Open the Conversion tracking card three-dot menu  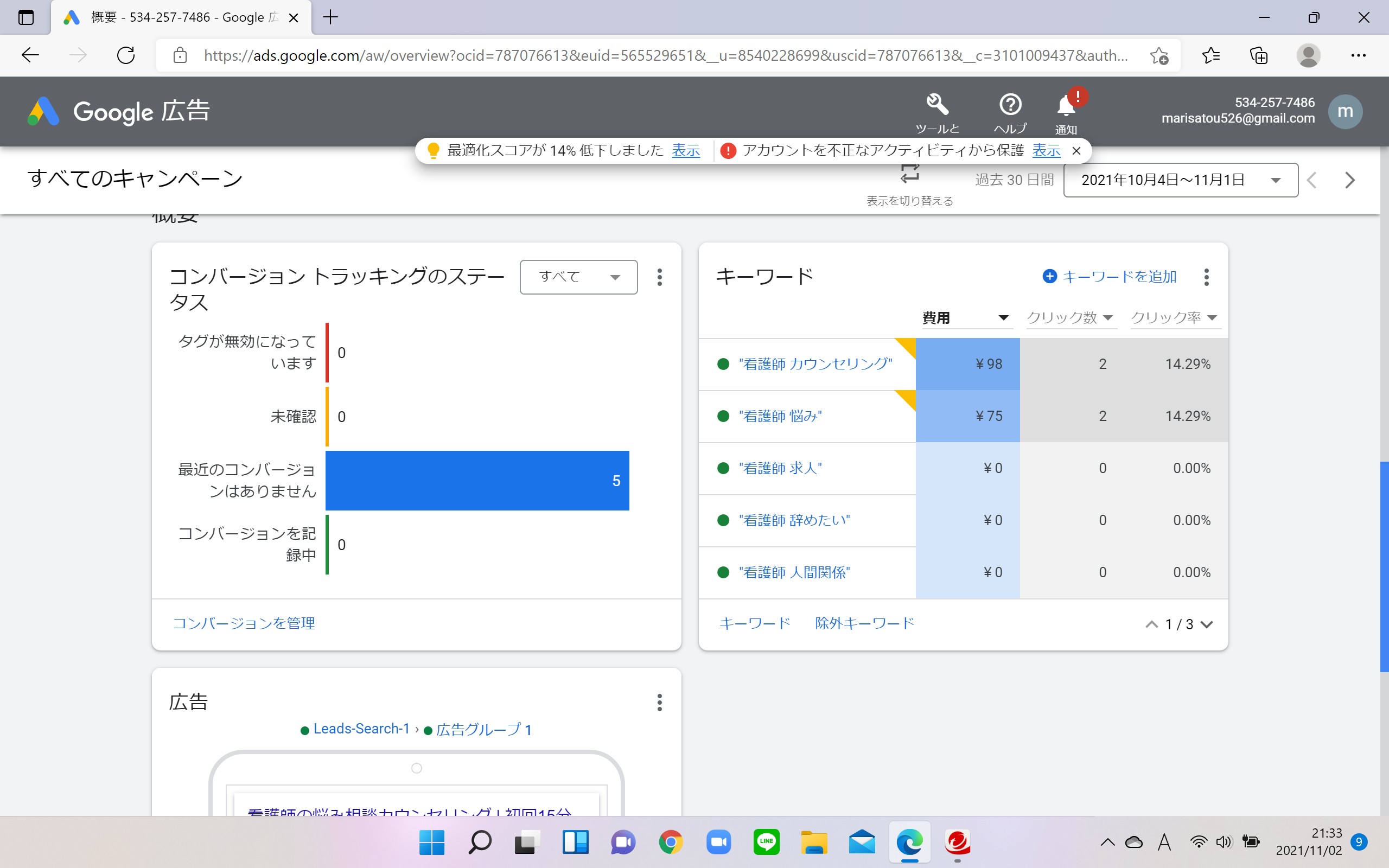pos(659,277)
